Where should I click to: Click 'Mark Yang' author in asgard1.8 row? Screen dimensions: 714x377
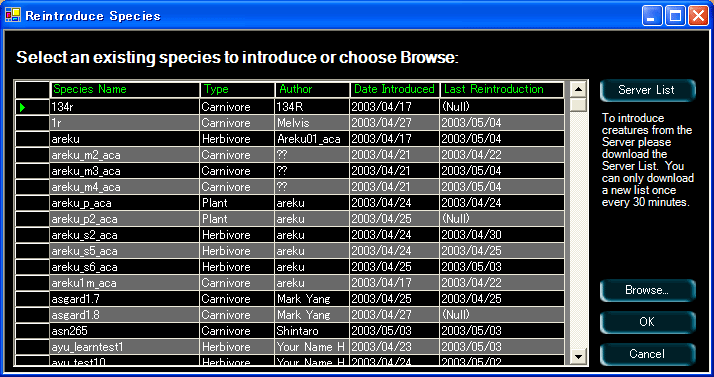pyautogui.click(x=312, y=315)
